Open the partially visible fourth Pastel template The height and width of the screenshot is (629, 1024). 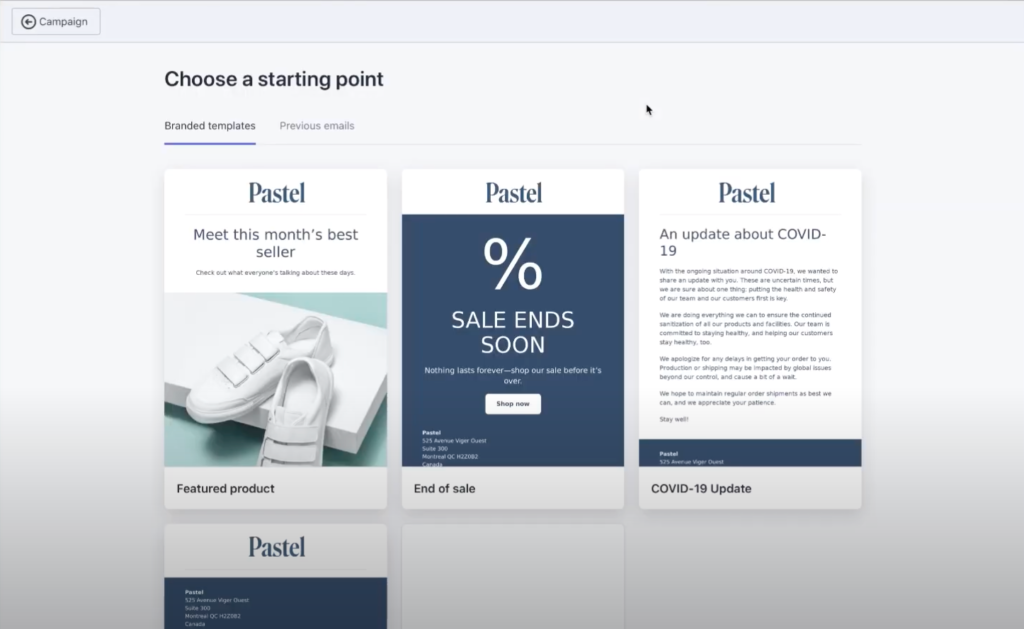coord(276,577)
